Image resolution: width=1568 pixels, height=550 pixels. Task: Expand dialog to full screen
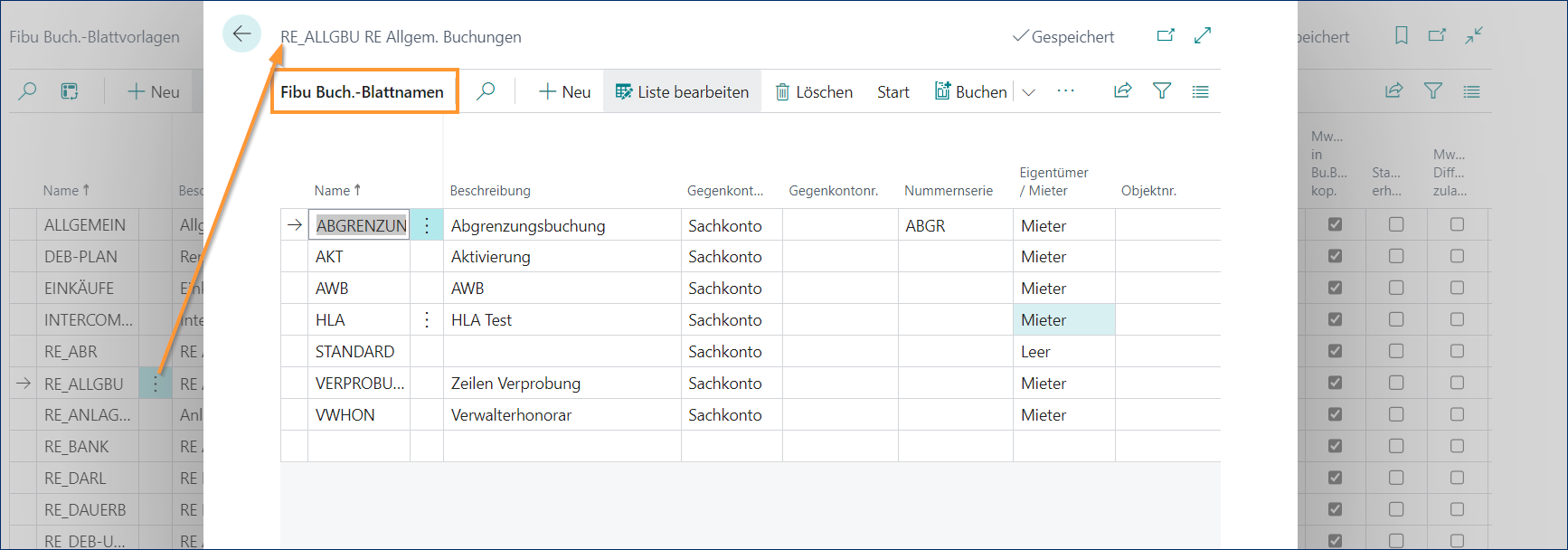pyautogui.click(x=1203, y=35)
